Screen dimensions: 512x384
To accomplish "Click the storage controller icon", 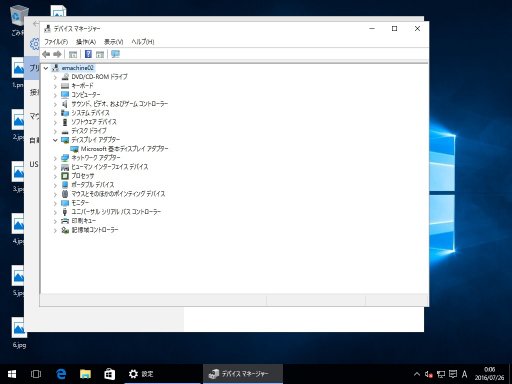I will point(65,230).
